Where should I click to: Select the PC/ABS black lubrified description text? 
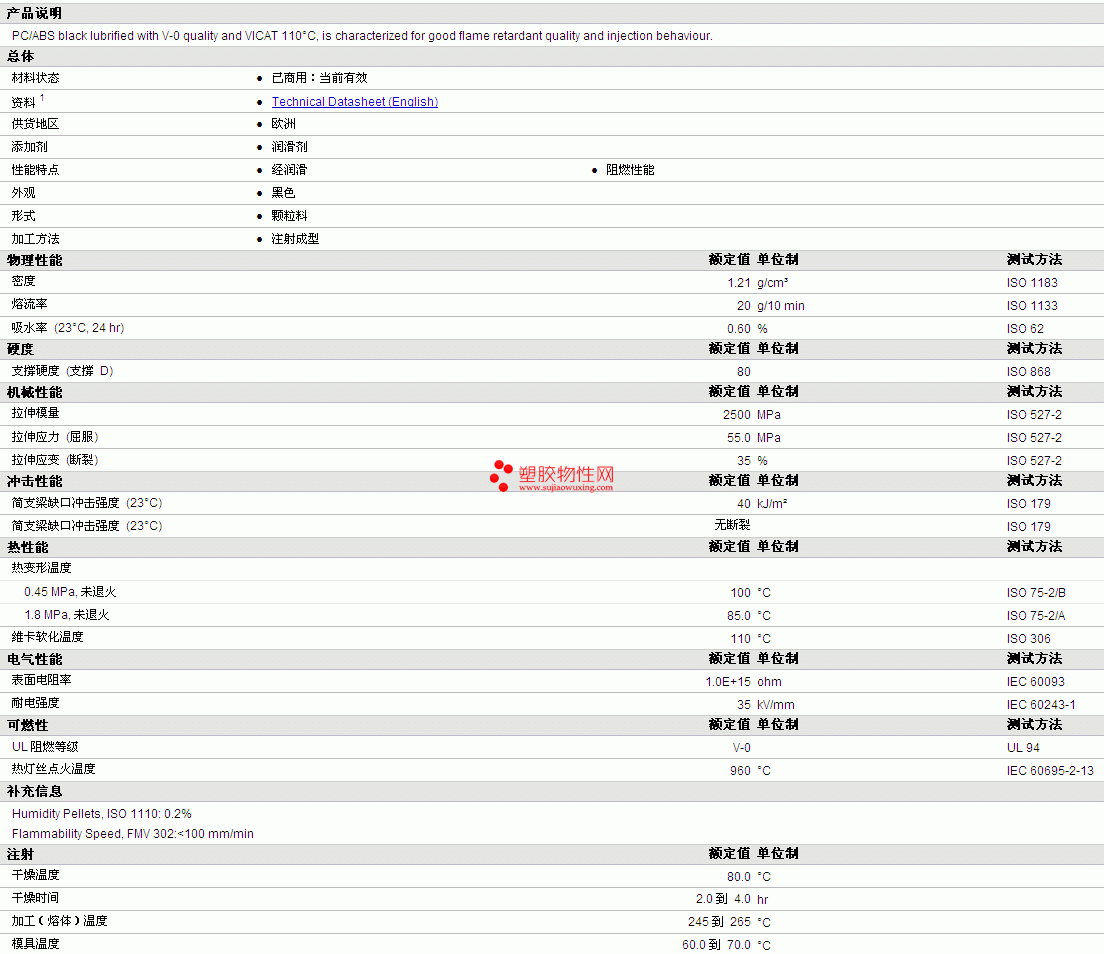click(362, 36)
